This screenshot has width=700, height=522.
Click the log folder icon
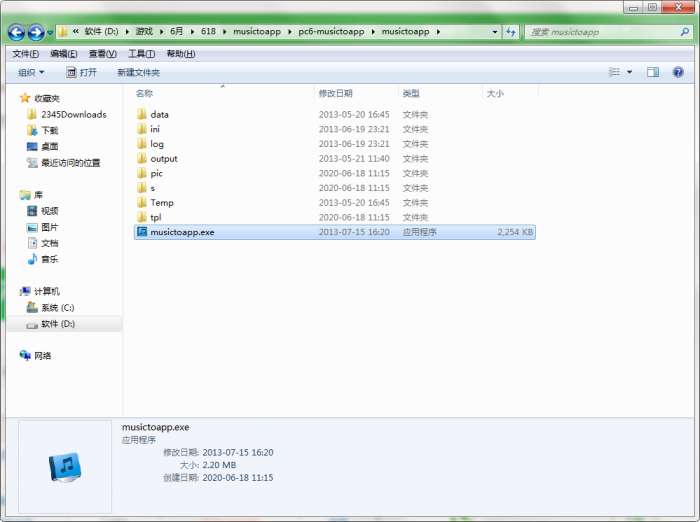point(142,143)
